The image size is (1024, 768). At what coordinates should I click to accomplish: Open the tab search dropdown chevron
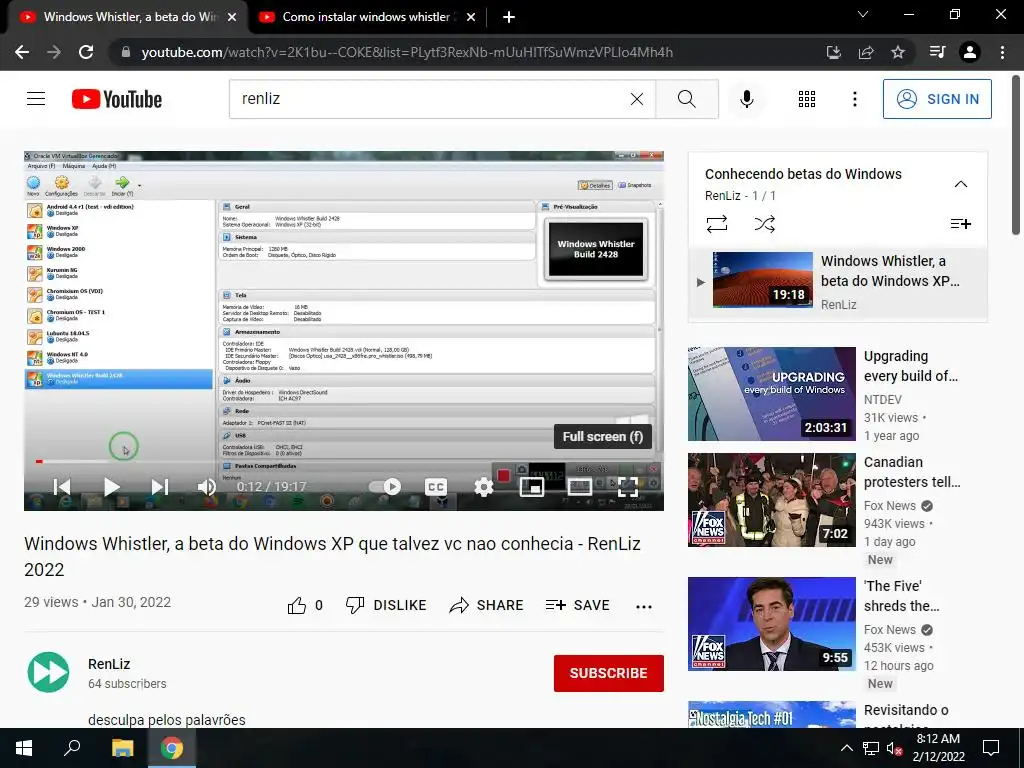pyautogui.click(x=863, y=14)
